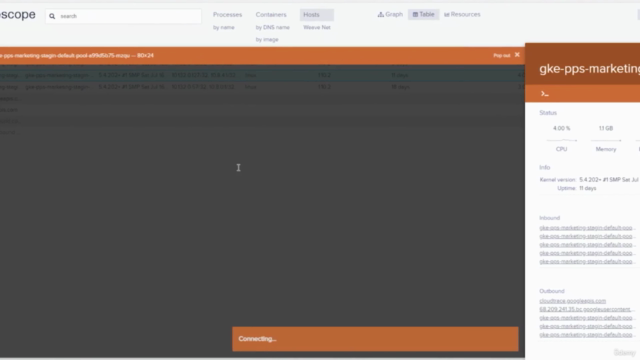Switch to Resources layout mode
Image resolution: width=640 pixels, height=360 pixels.
click(x=462, y=14)
